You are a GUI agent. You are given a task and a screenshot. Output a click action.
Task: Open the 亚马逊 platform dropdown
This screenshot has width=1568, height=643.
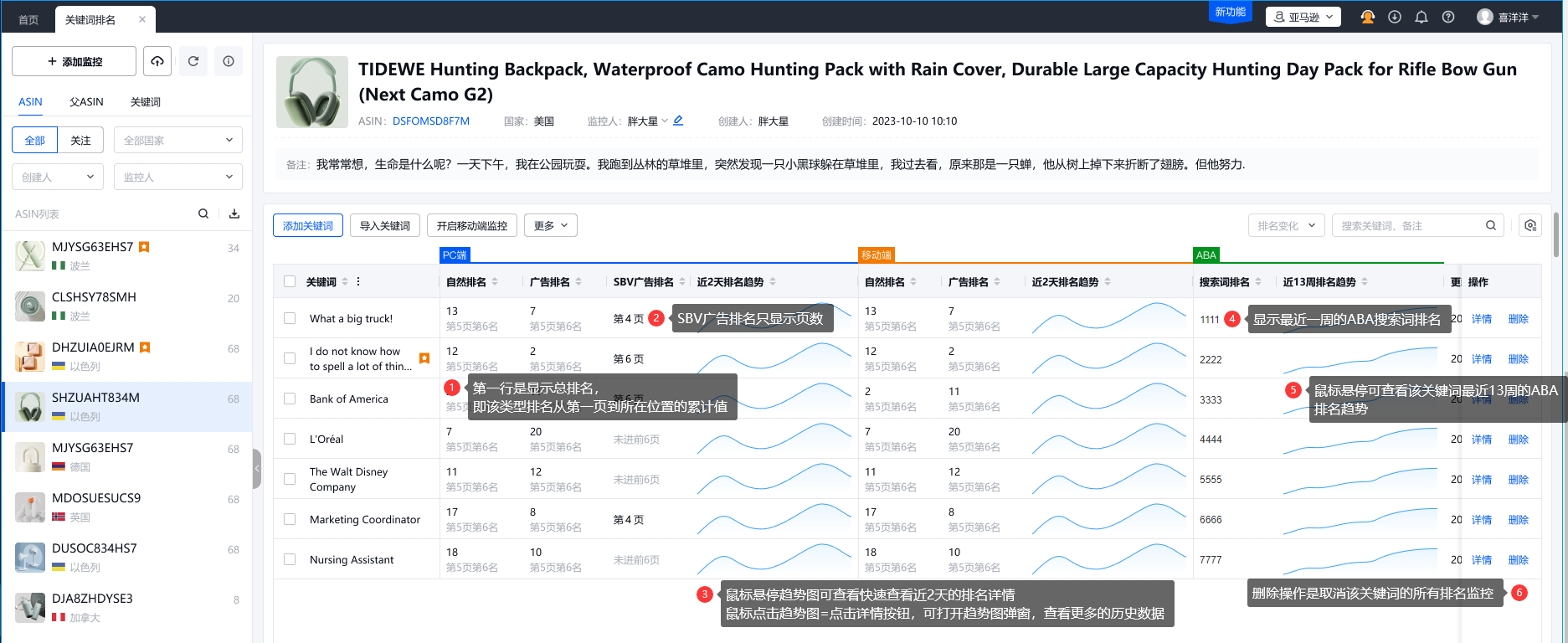coord(1303,17)
